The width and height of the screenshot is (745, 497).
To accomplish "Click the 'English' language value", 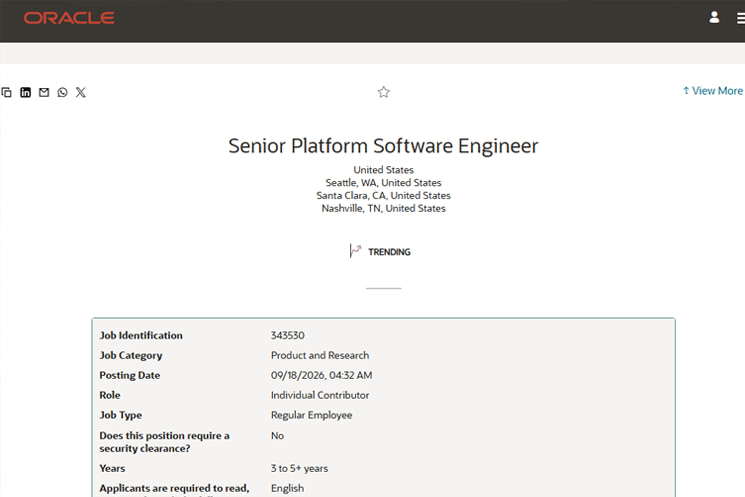I will 287,488.
